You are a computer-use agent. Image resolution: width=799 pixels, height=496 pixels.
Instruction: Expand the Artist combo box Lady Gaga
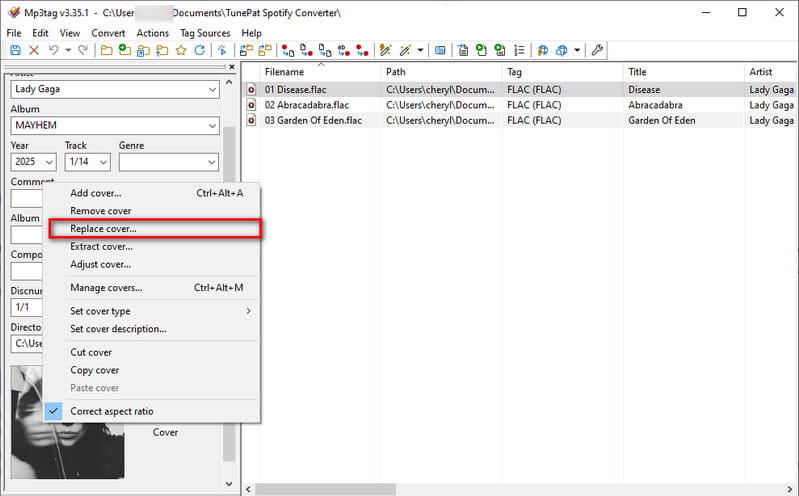point(212,89)
